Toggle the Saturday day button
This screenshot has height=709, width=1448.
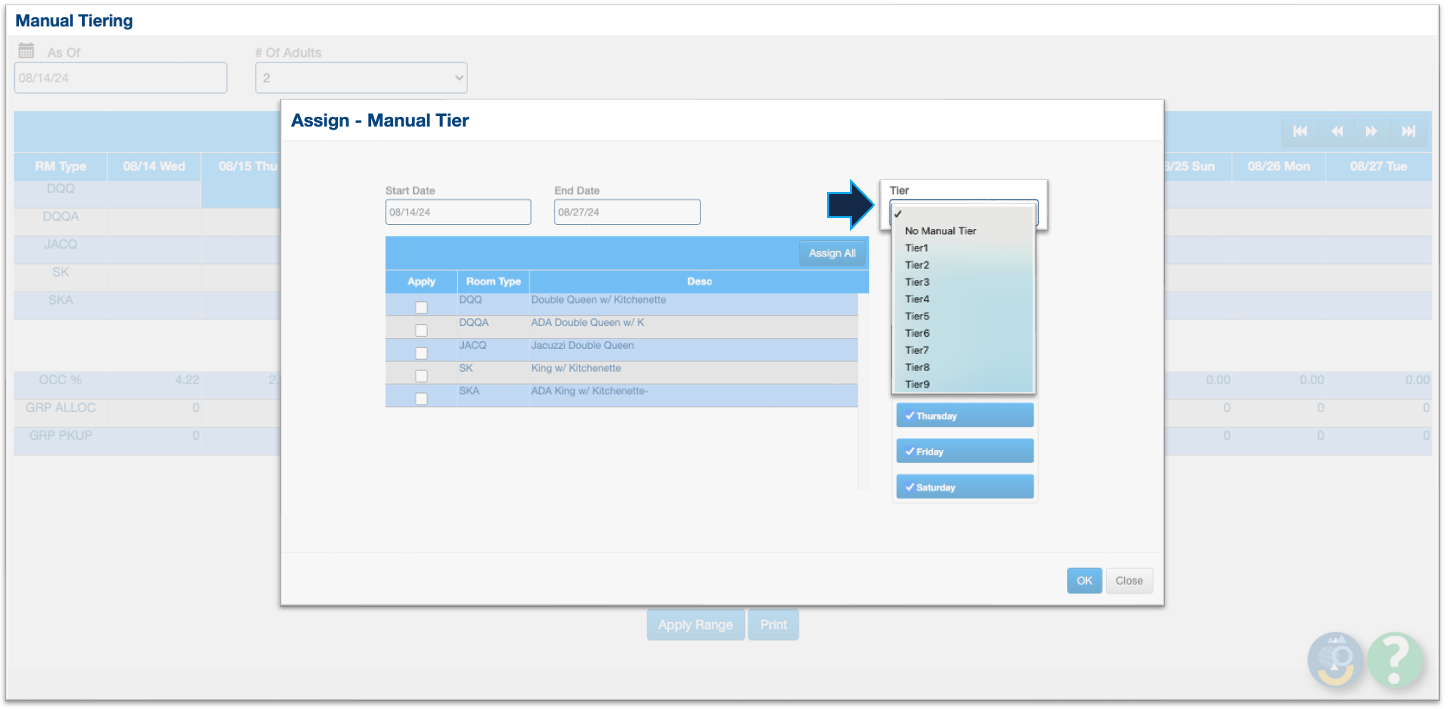click(964, 488)
